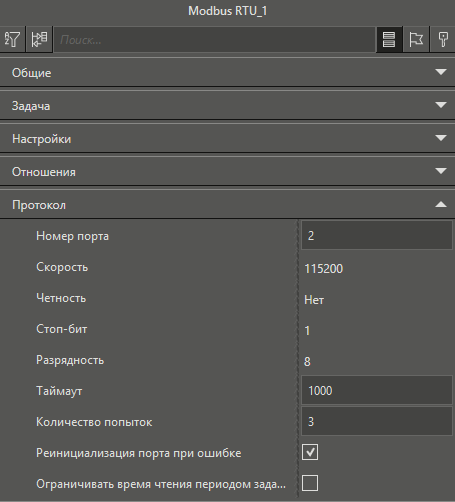
Task: Select the Таймаут property label
Action: [x=59, y=391]
